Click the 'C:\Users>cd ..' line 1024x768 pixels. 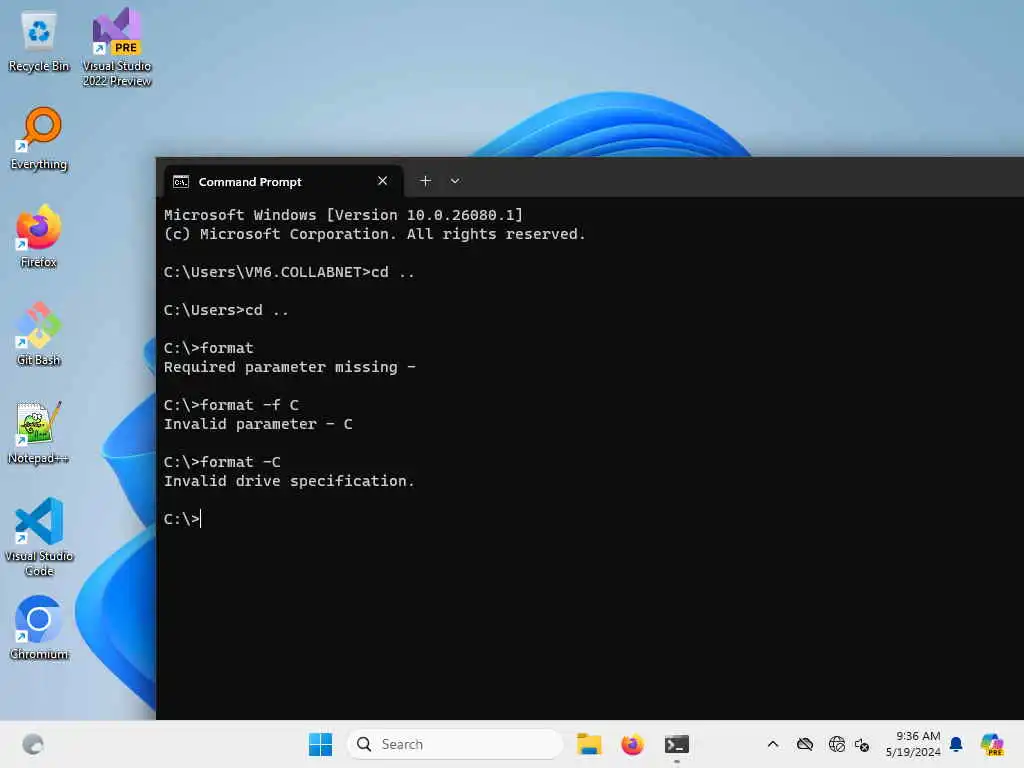226,310
